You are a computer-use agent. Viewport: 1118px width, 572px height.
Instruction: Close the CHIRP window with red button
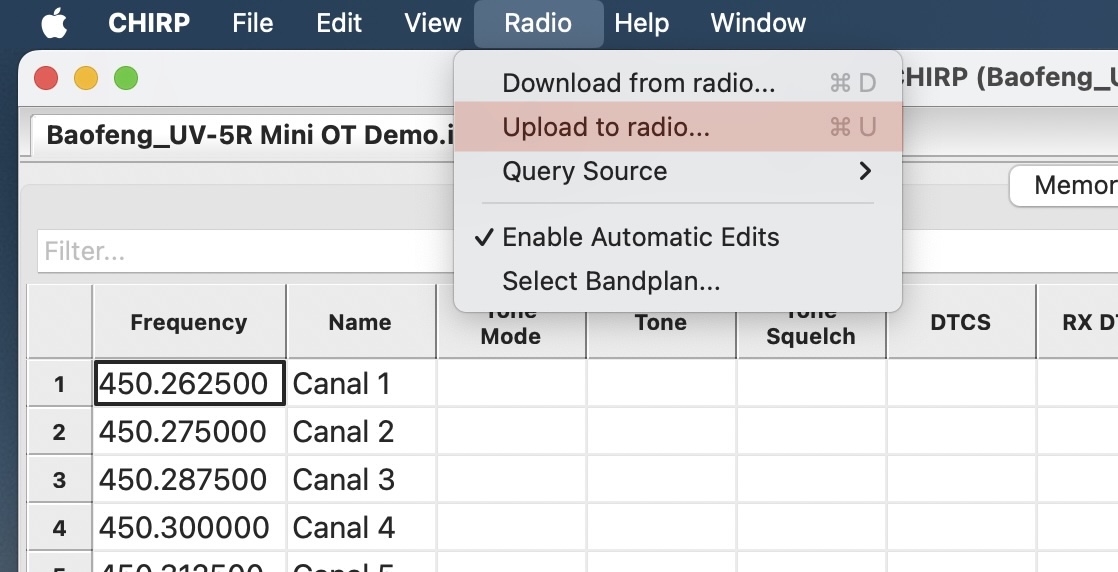(46, 78)
